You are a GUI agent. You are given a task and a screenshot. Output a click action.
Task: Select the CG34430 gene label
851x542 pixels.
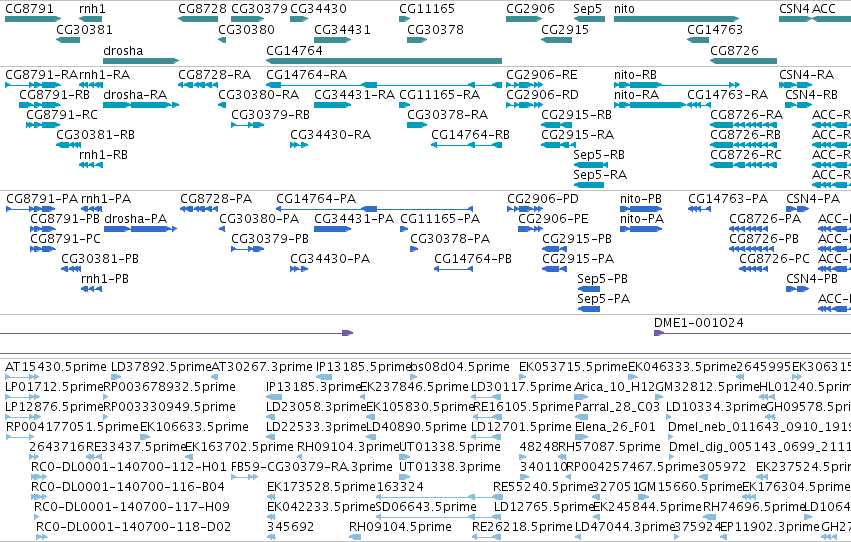pyautogui.click(x=318, y=9)
